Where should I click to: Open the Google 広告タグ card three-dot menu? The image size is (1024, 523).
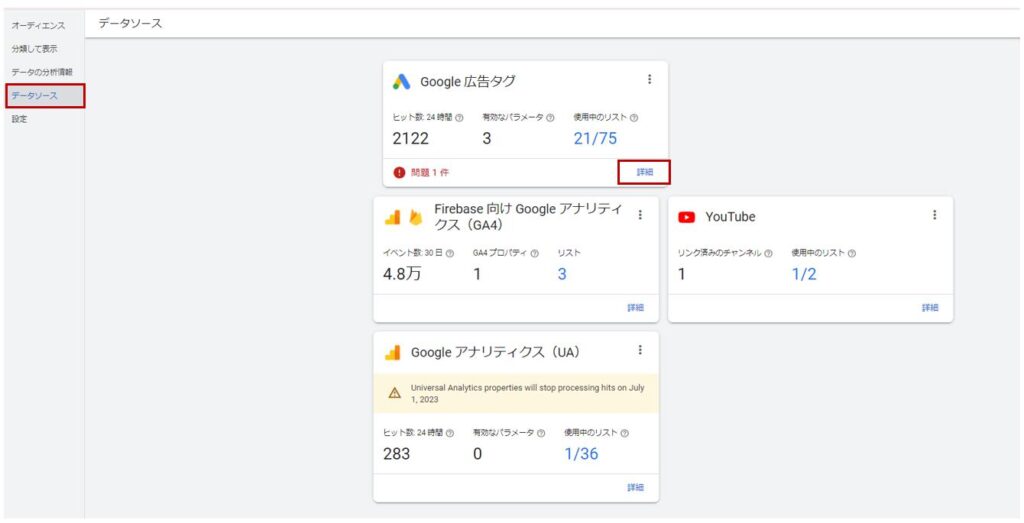pos(649,80)
